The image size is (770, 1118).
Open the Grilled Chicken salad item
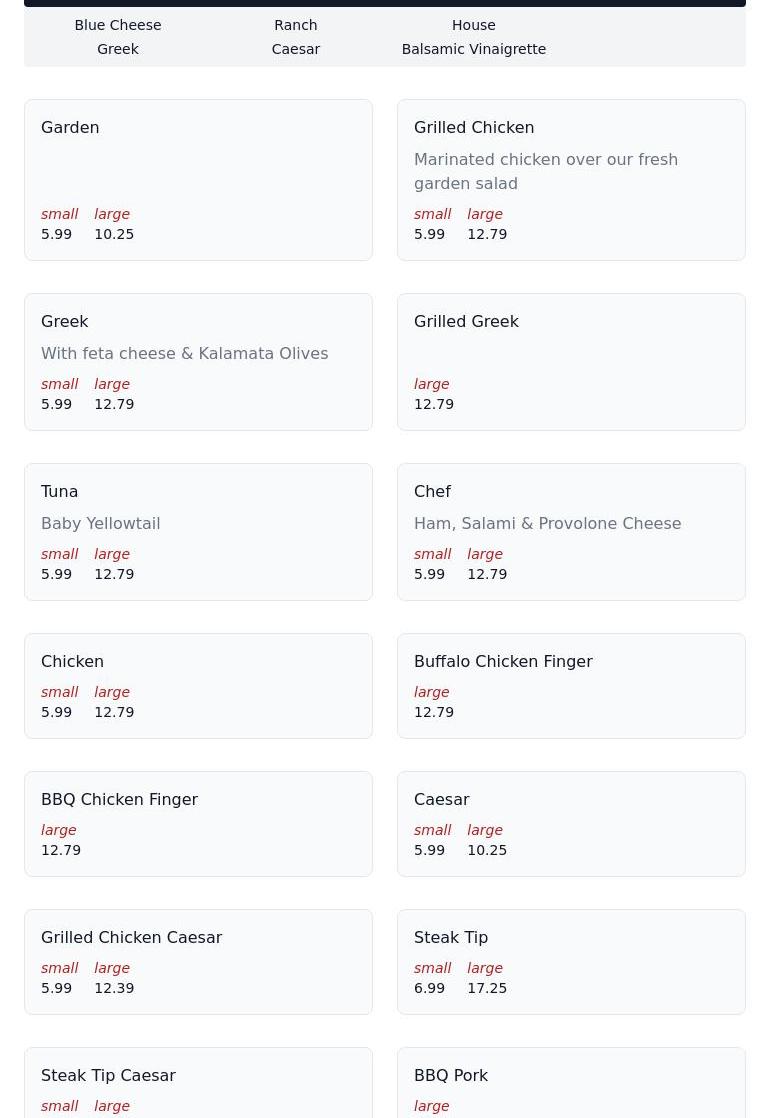coord(570,179)
